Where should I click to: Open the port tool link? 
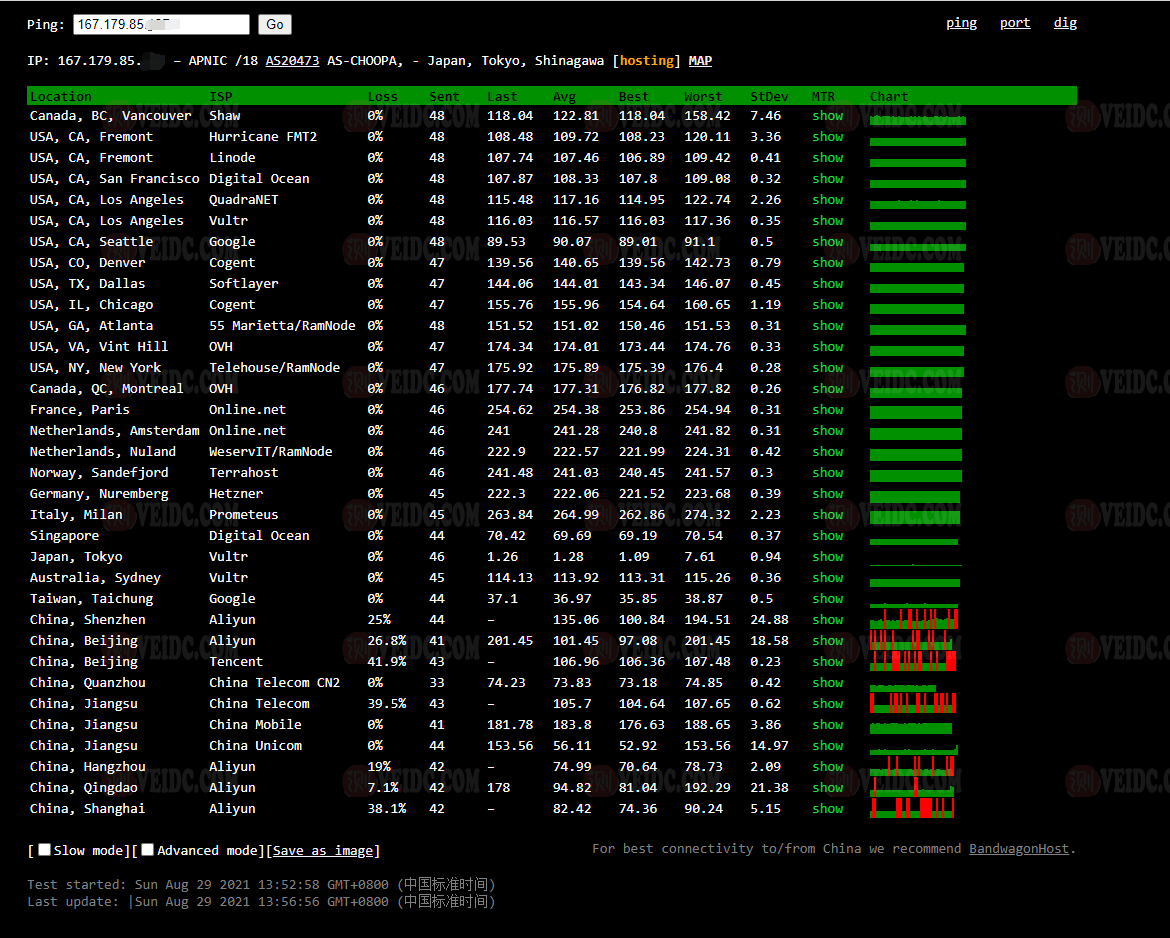pyautogui.click(x=1014, y=23)
